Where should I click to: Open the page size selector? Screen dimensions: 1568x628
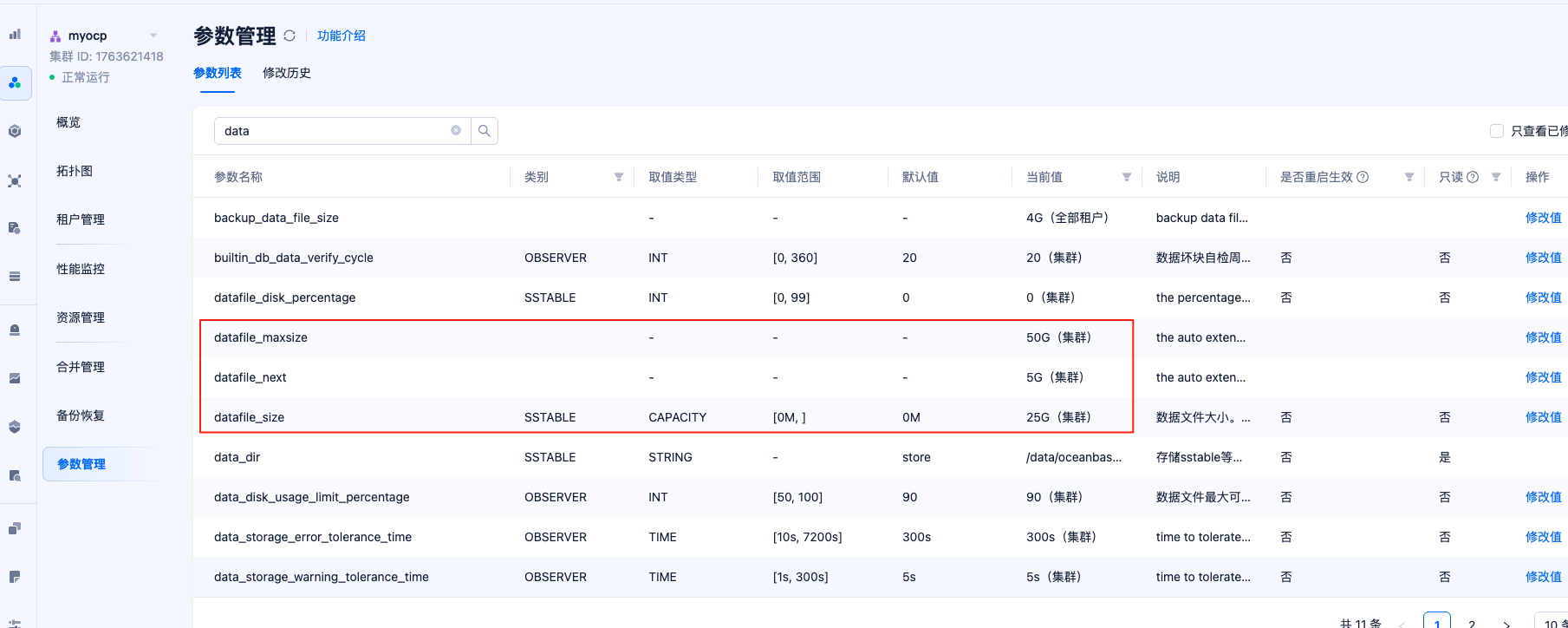1552,623
